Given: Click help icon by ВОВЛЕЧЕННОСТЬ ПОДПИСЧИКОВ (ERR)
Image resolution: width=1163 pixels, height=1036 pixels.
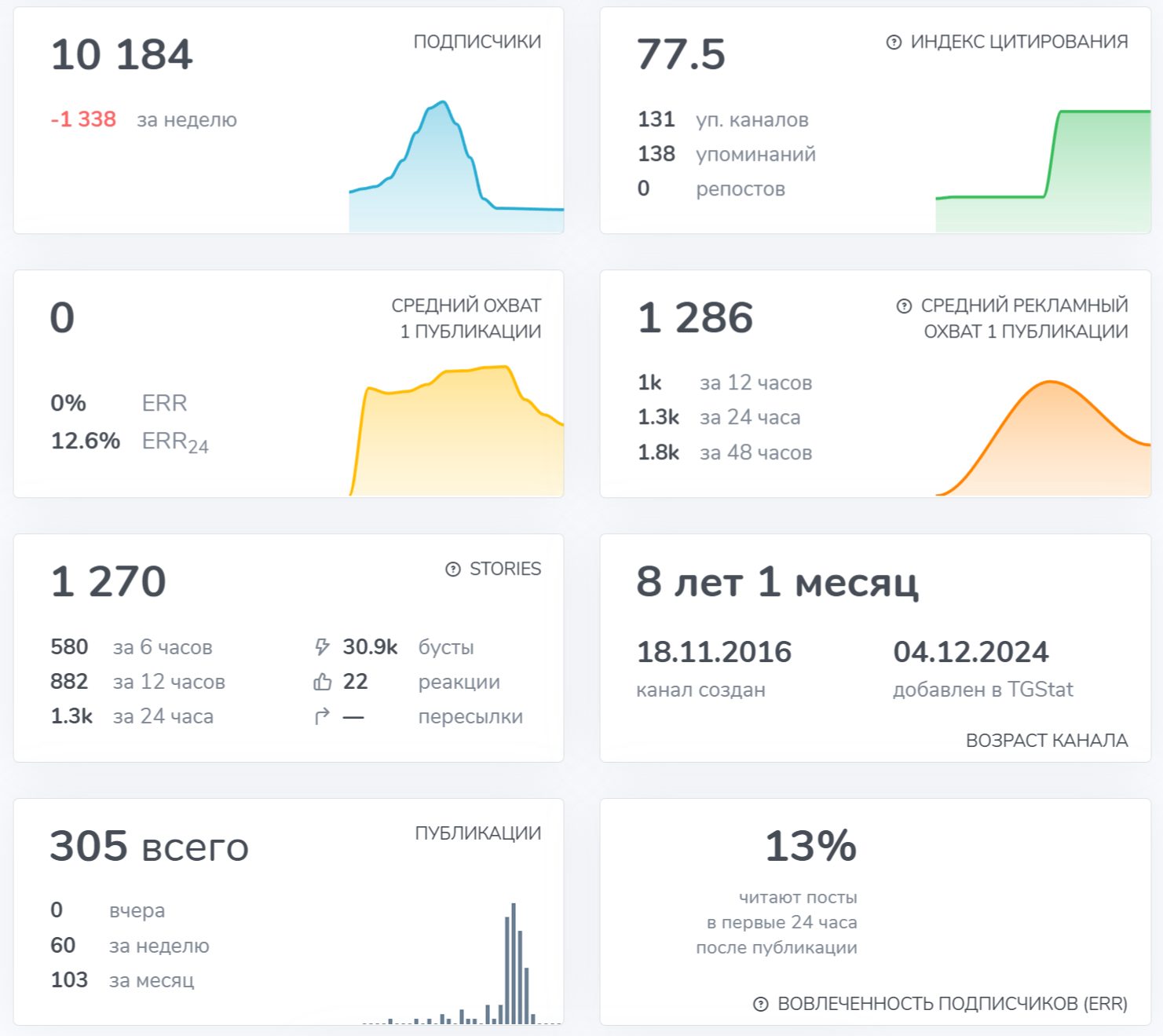Looking at the screenshot, I should 760,1004.
